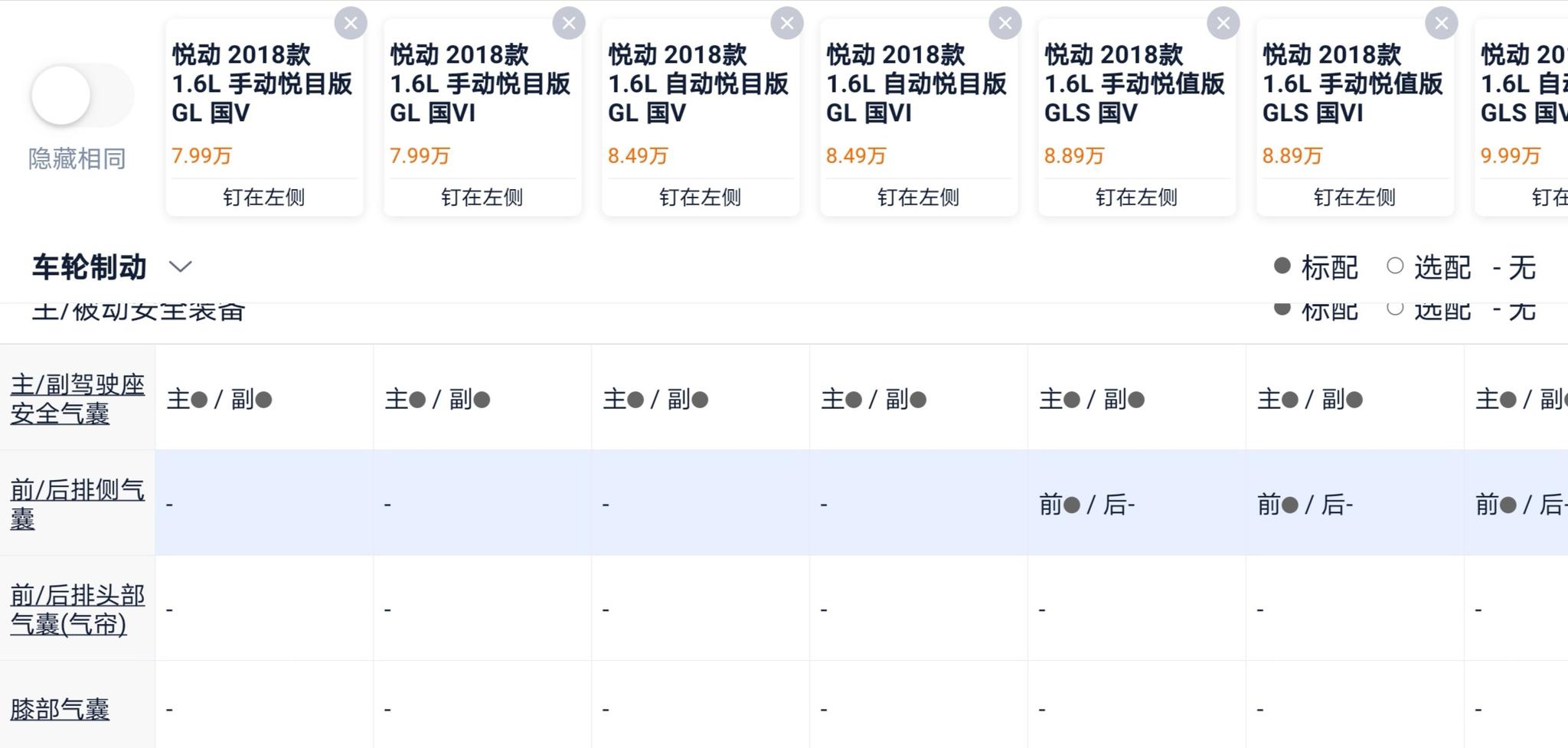Viewport: 1568px width, 748px height.
Task: Close the 手动悦目版 GL 国VI comparison card
Action: tap(569, 24)
